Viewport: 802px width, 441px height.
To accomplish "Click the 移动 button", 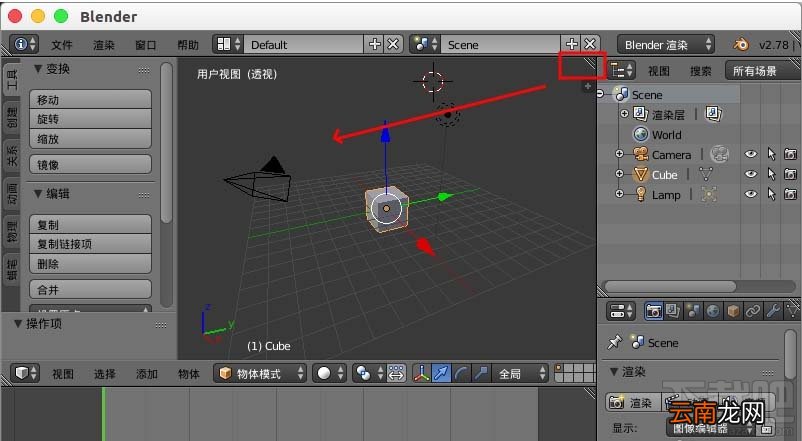I will pyautogui.click(x=91, y=99).
